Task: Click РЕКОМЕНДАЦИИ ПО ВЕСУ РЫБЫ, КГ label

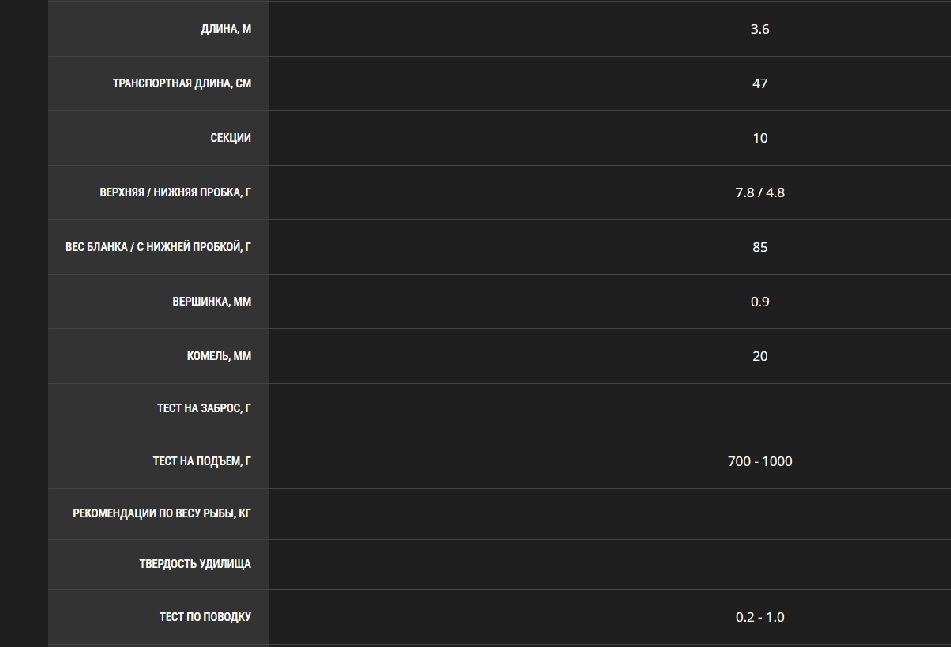Action: point(161,513)
